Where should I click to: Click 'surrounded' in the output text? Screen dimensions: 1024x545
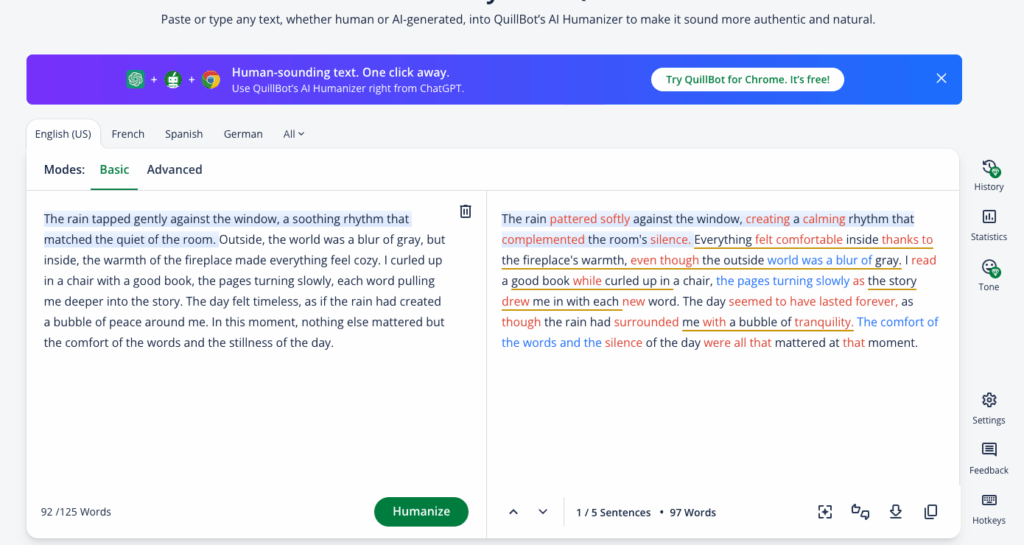(647, 322)
